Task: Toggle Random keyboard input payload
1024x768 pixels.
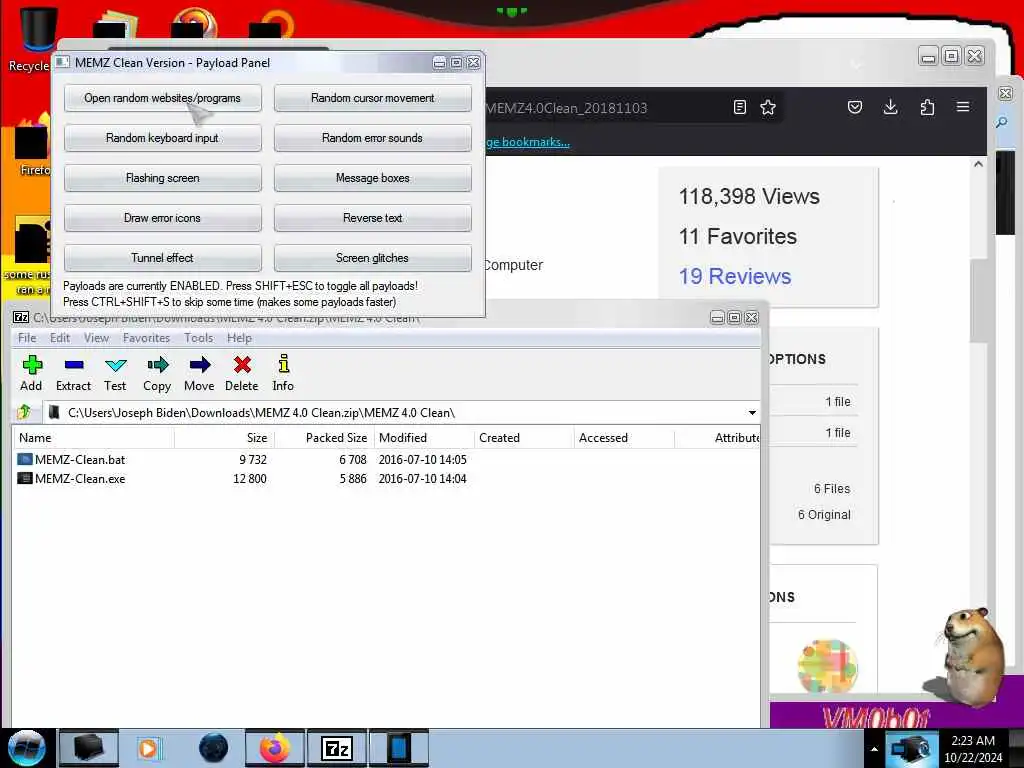Action: tap(163, 138)
